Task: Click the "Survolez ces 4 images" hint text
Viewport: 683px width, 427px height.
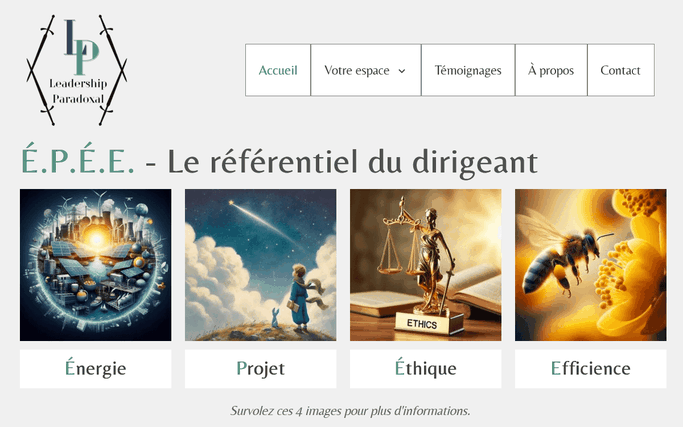Action: [350, 411]
